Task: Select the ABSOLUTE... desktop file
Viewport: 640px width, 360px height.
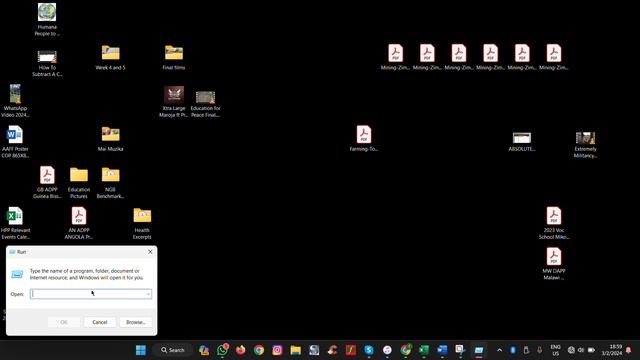Action: pos(522,142)
